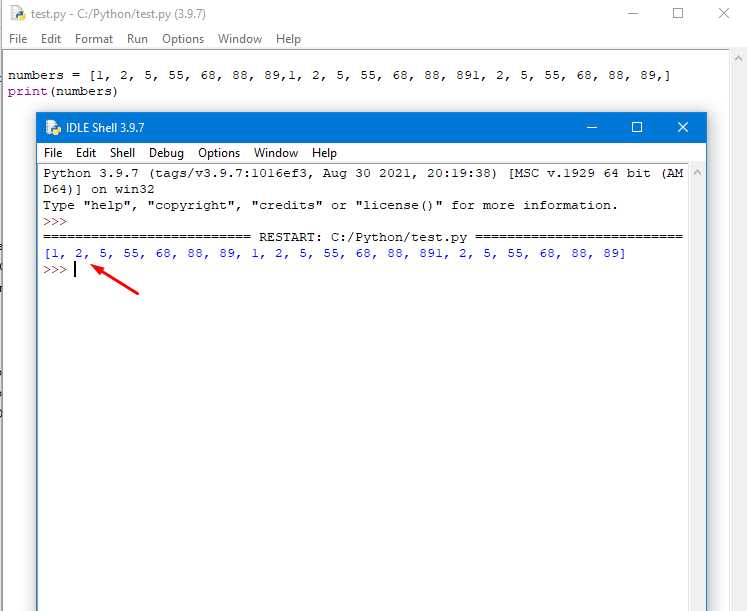This screenshot has width=747, height=611.
Task: Click the print(numbers) line in editor
Action: (x=62, y=91)
